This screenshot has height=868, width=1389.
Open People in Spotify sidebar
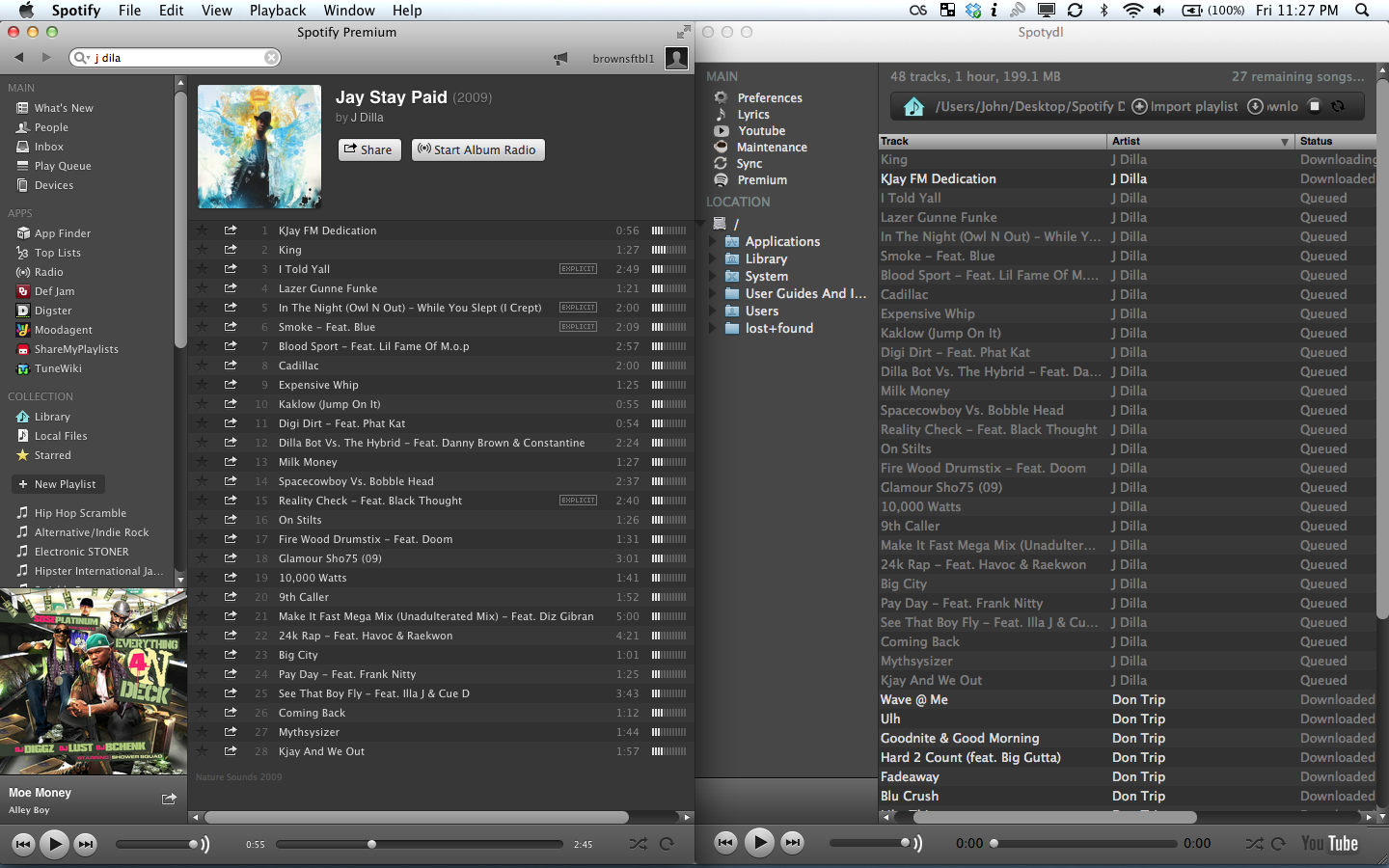pyautogui.click(x=51, y=127)
